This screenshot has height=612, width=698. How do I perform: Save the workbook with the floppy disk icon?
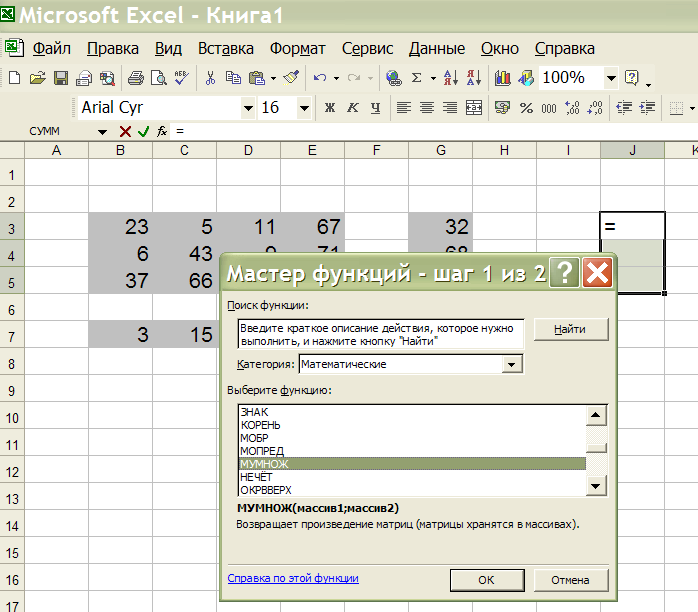coord(61,78)
